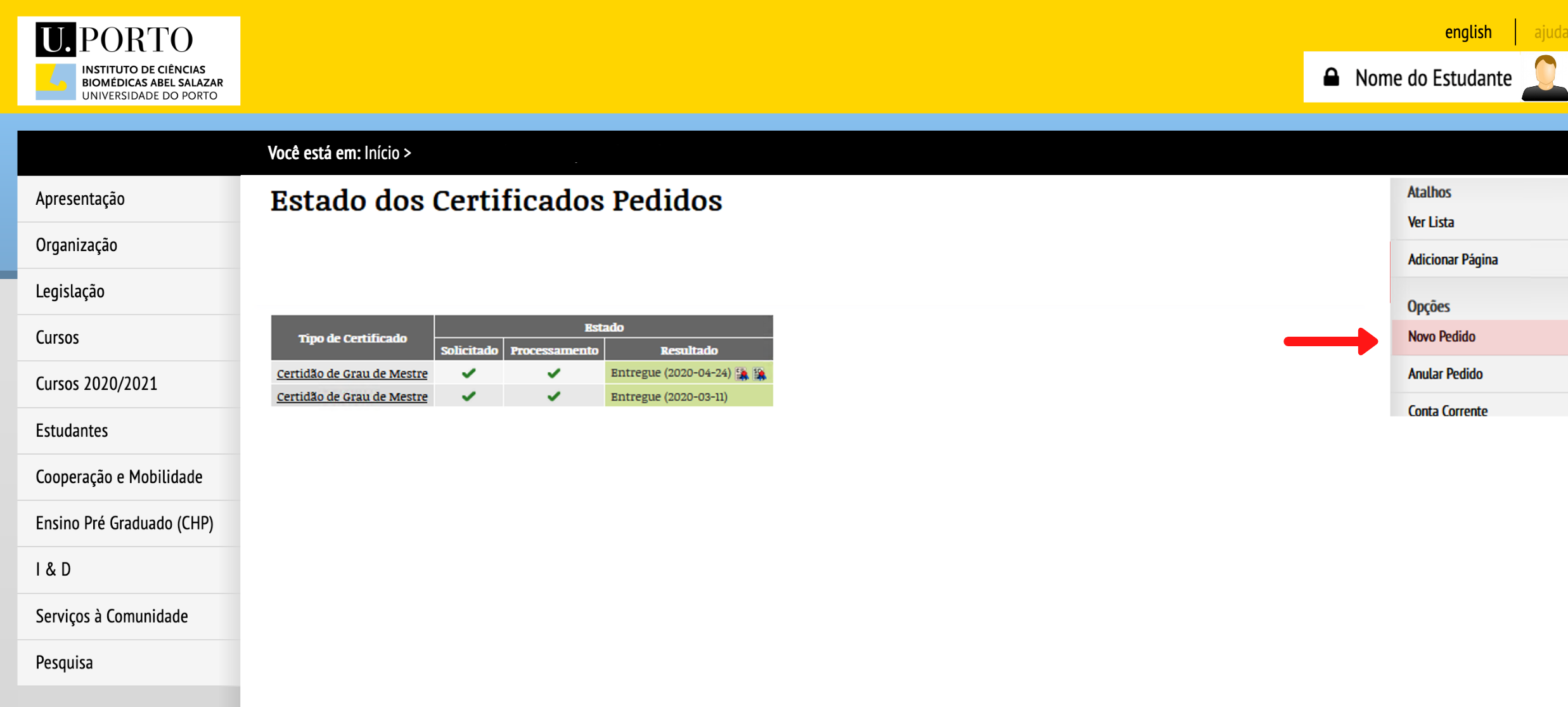Open Cooperação e Mobilidade menu item
The height and width of the screenshot is (707, 1568).
129,477
